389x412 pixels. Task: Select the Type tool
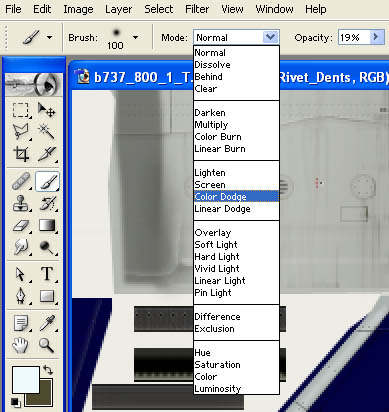pyautogui.click(x=47, y=274)
